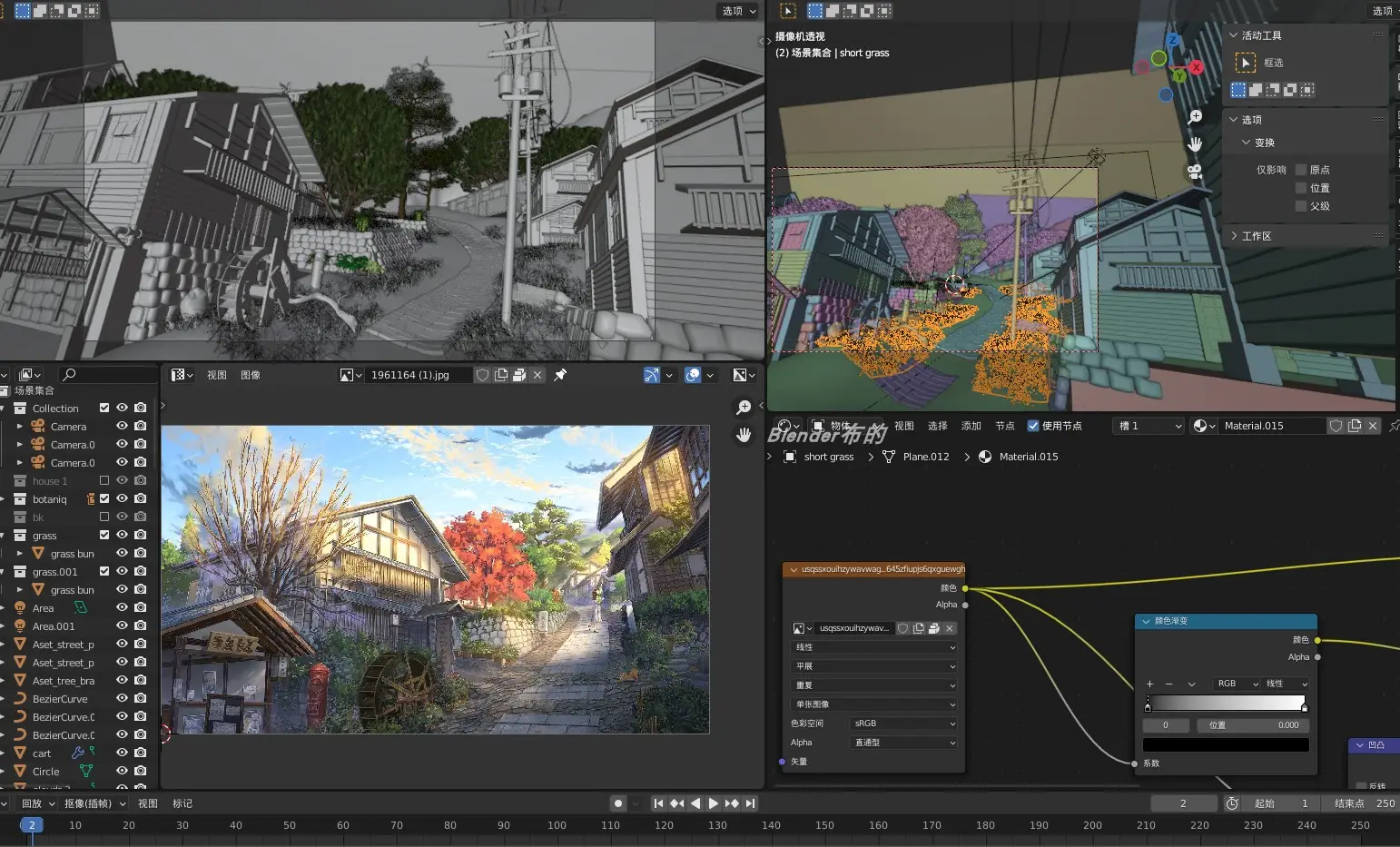Unlink Material.015 with the X button
1400x847 pixels.
(1373, 426)
